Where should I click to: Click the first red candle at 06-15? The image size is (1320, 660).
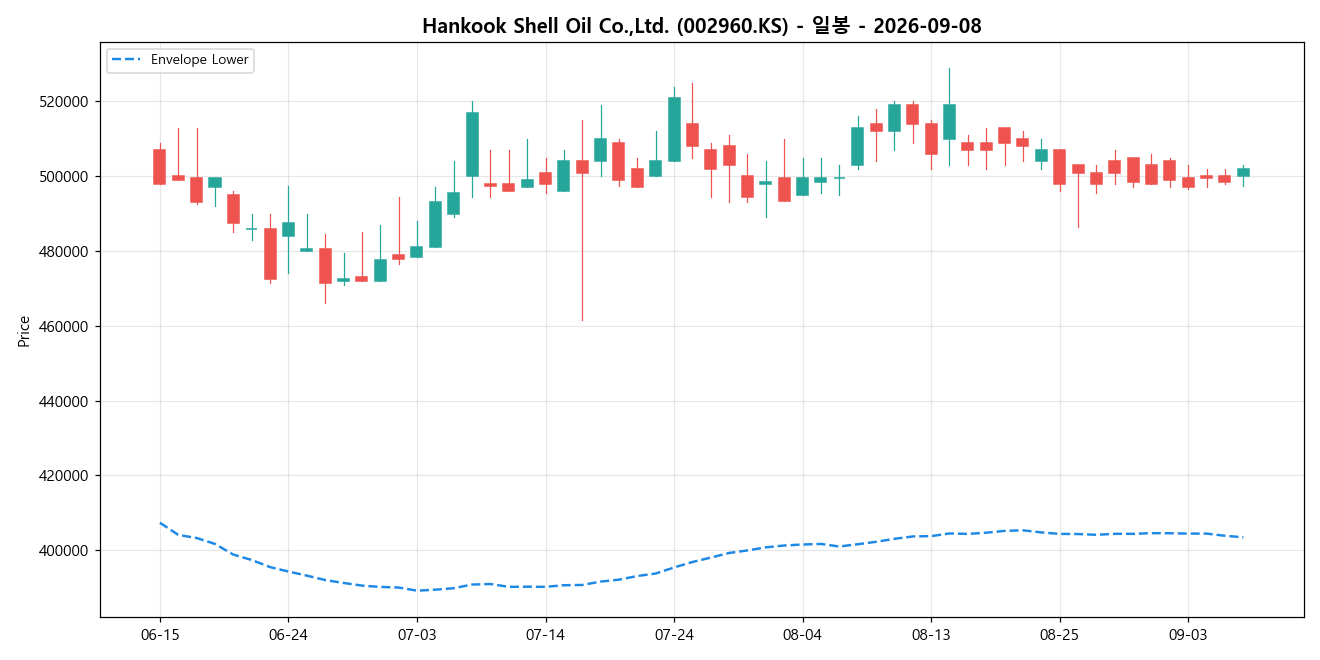(160, 167)
